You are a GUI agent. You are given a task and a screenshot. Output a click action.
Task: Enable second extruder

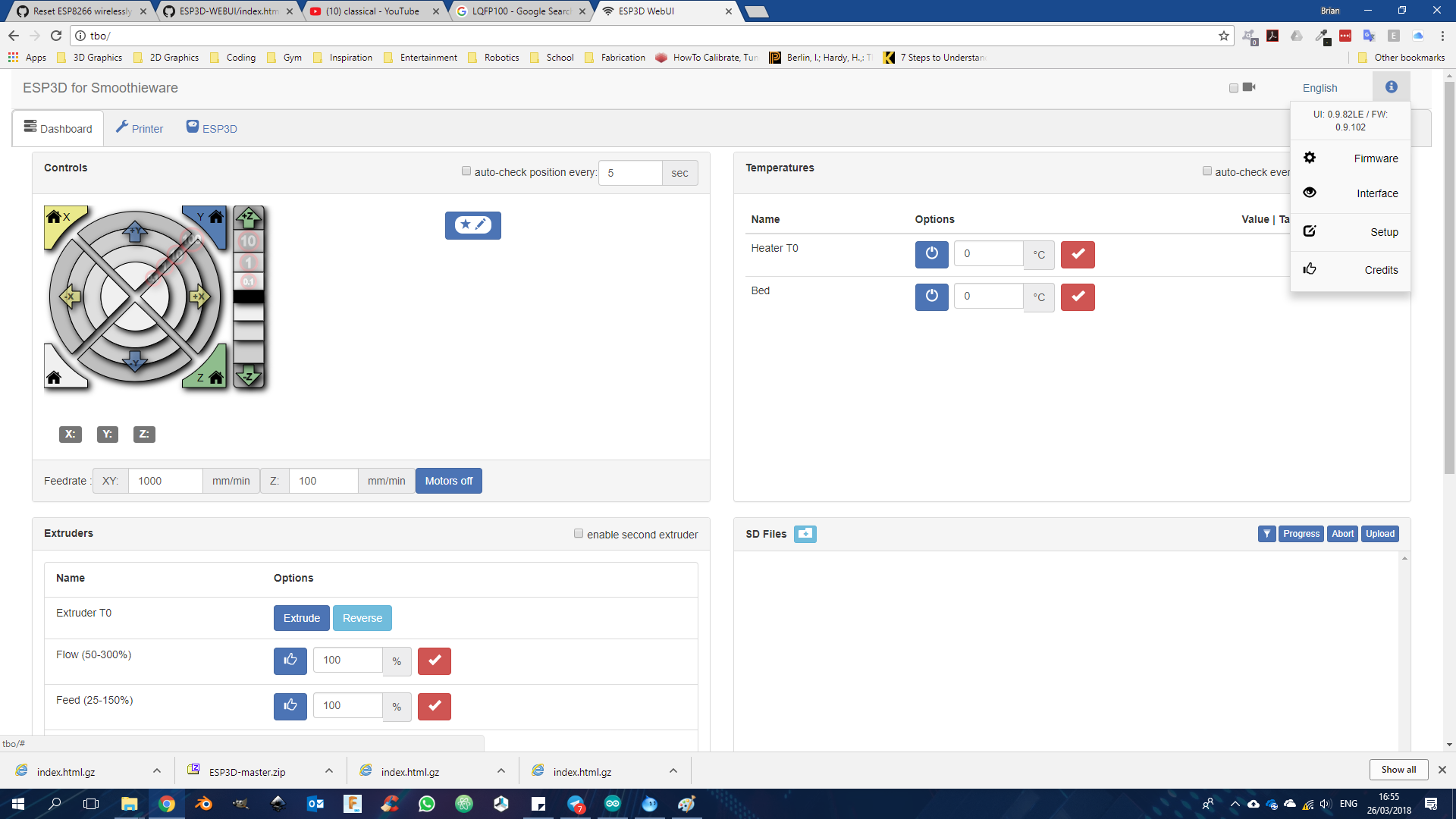(579, 534)
